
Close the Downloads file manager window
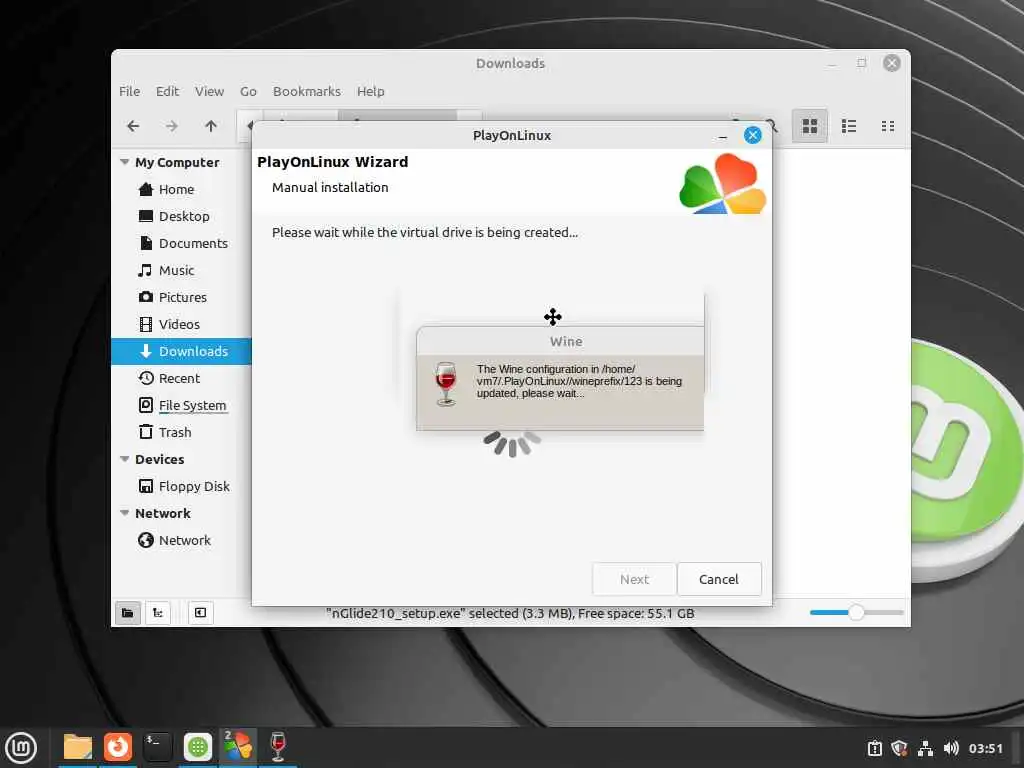coord(891,63)
